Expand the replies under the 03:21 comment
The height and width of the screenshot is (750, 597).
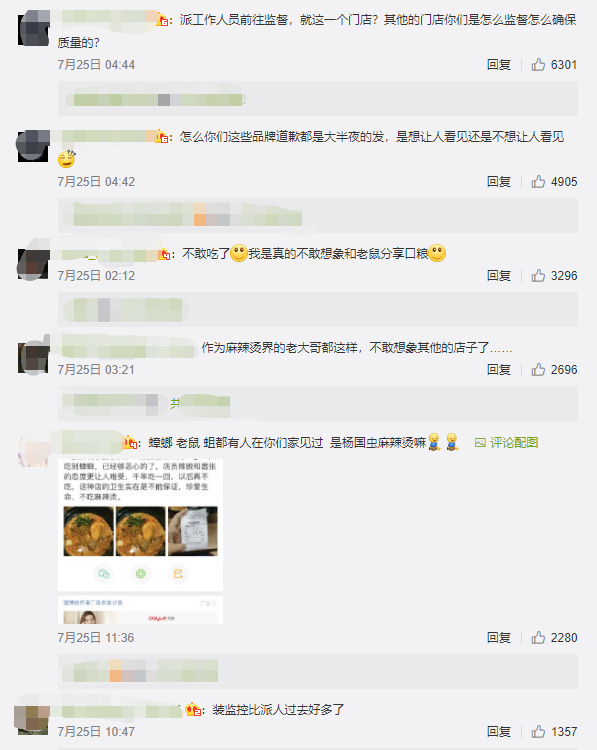(318, 404)
